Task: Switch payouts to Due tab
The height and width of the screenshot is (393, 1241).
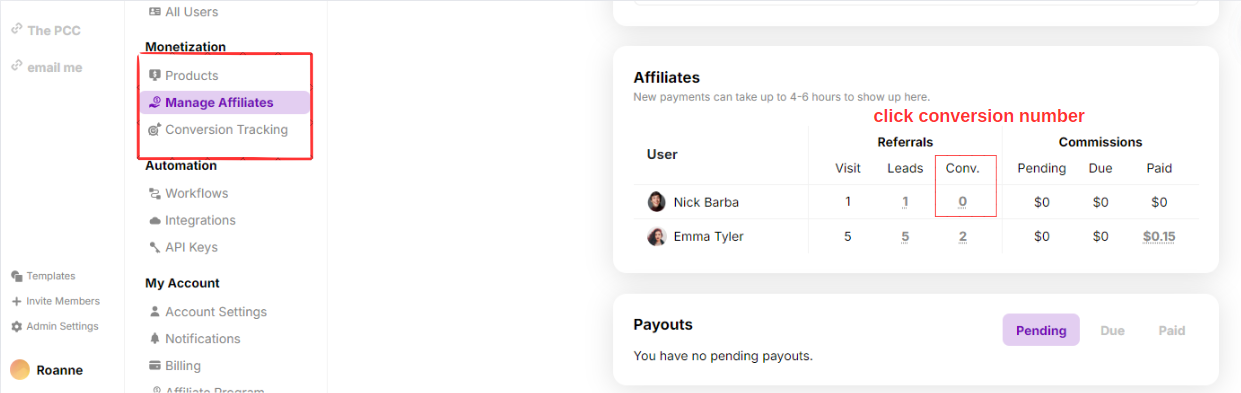Action: (1112, 330)
